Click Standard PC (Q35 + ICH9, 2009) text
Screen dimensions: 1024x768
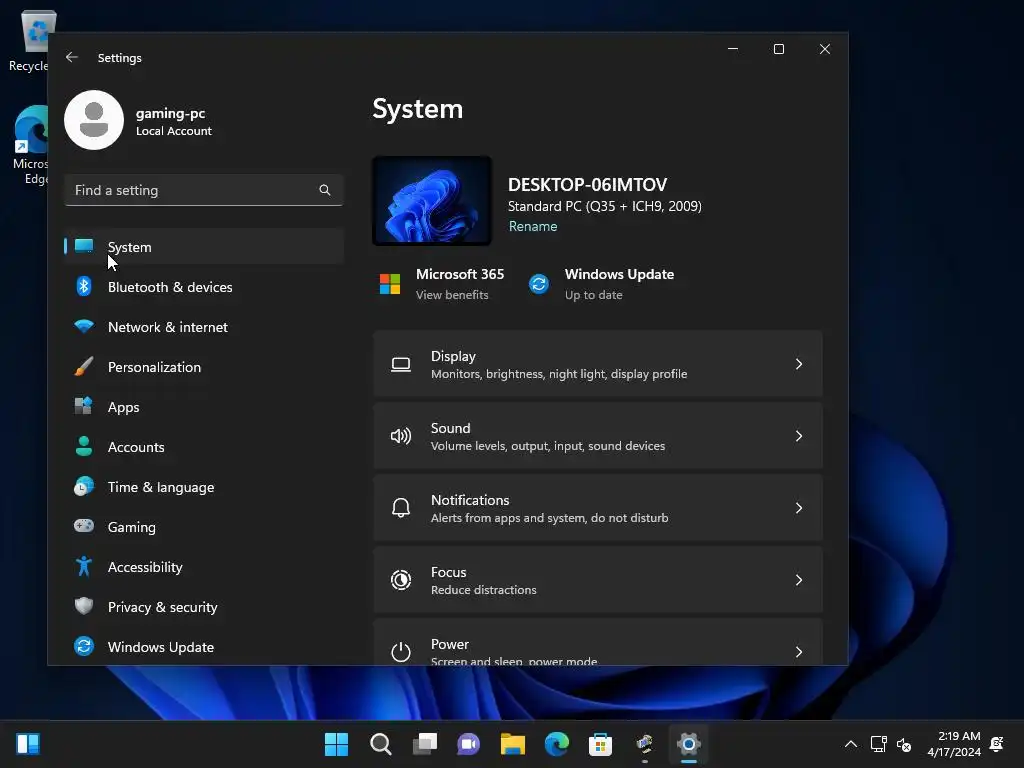pos(605,206)
